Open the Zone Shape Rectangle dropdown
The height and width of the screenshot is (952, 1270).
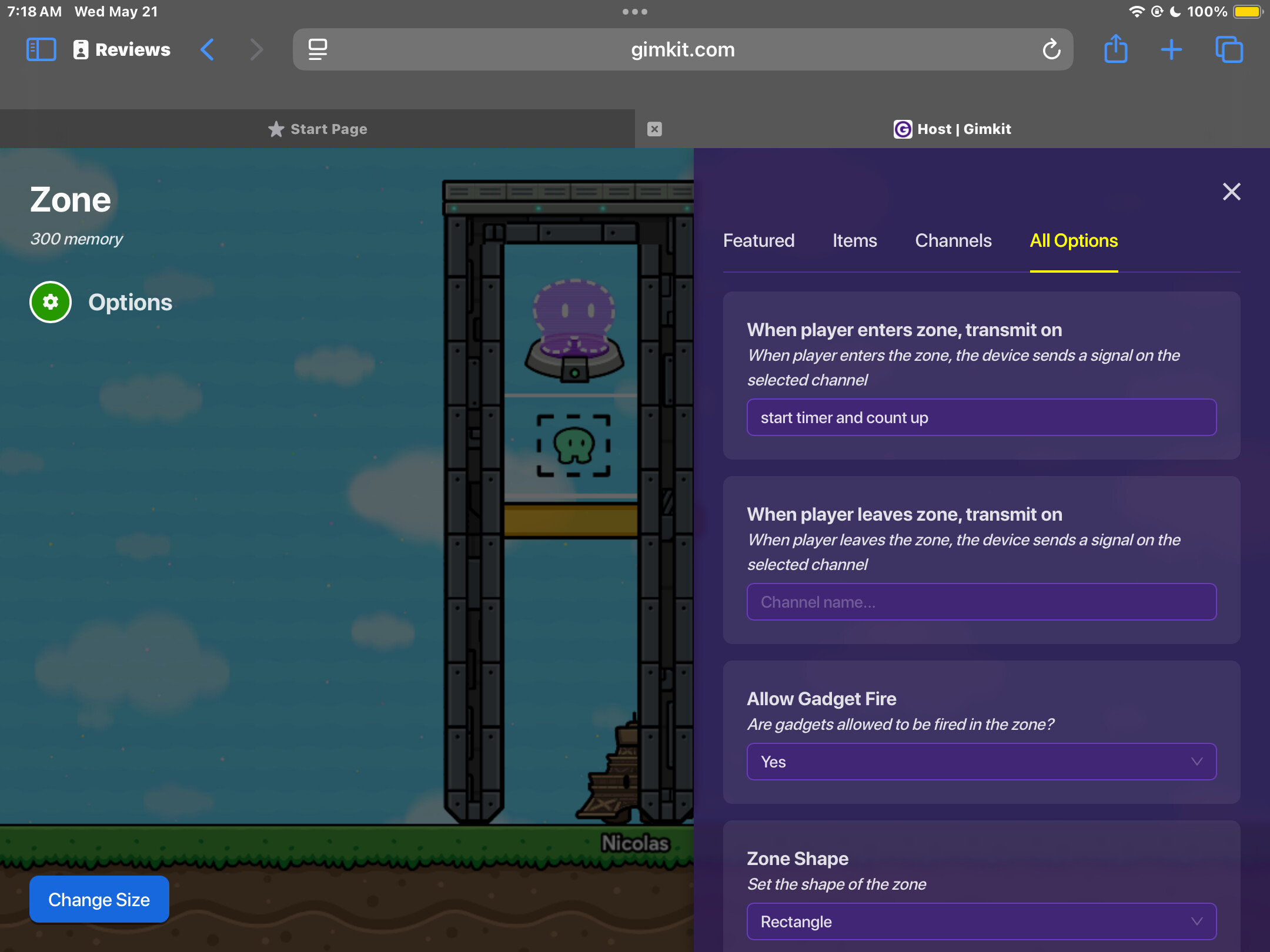pos(981,921)
